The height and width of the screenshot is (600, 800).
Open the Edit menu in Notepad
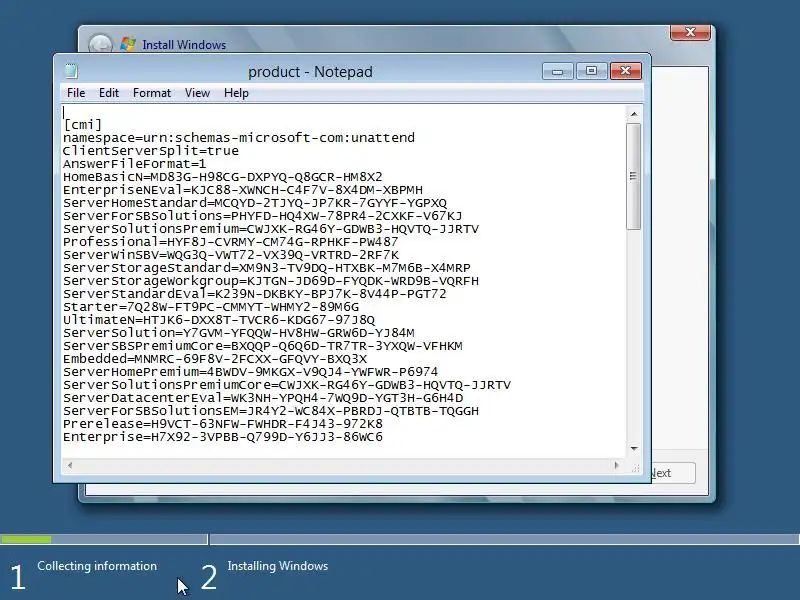pos(109,93)
